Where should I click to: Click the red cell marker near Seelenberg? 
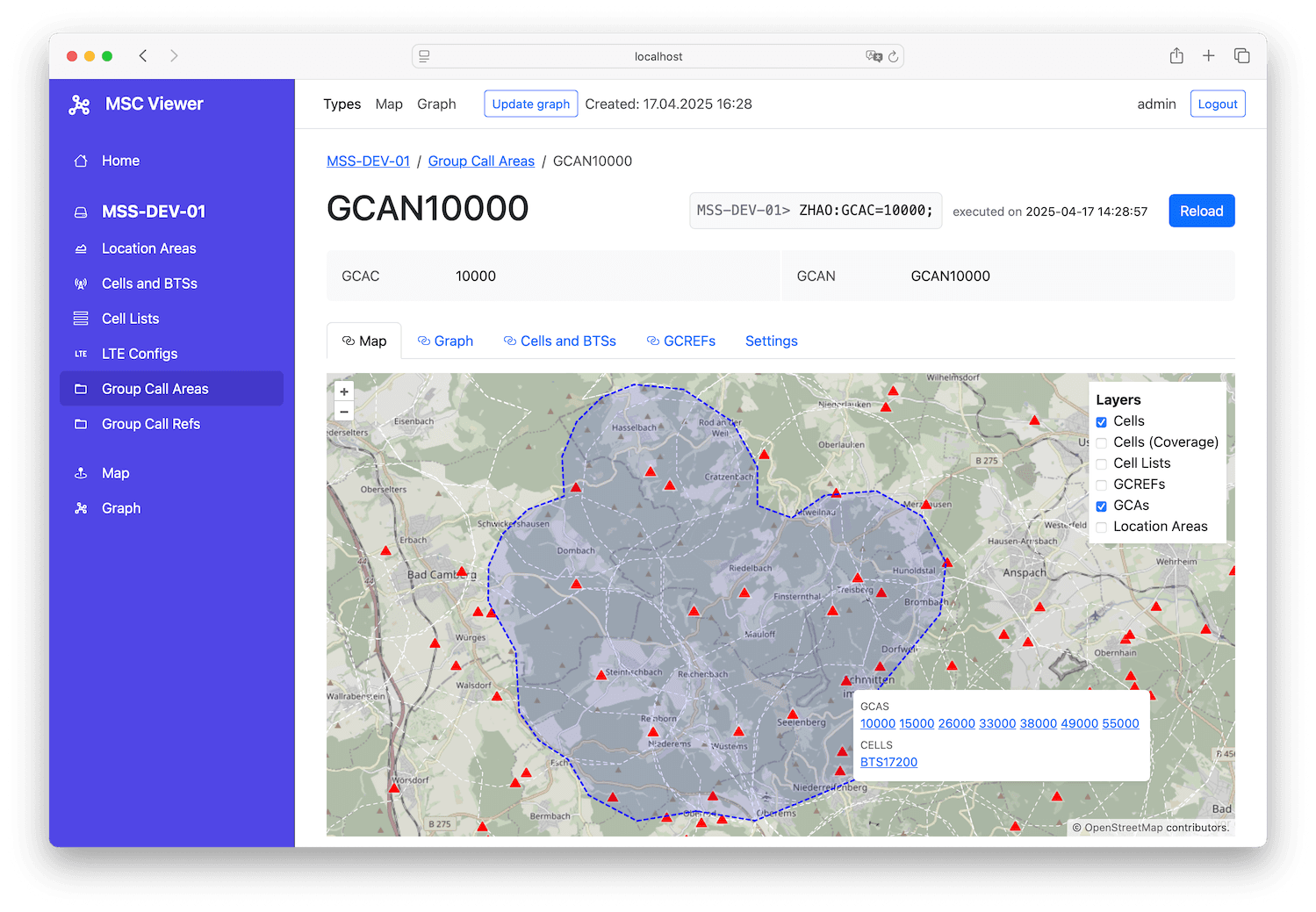tap(792, 714)
